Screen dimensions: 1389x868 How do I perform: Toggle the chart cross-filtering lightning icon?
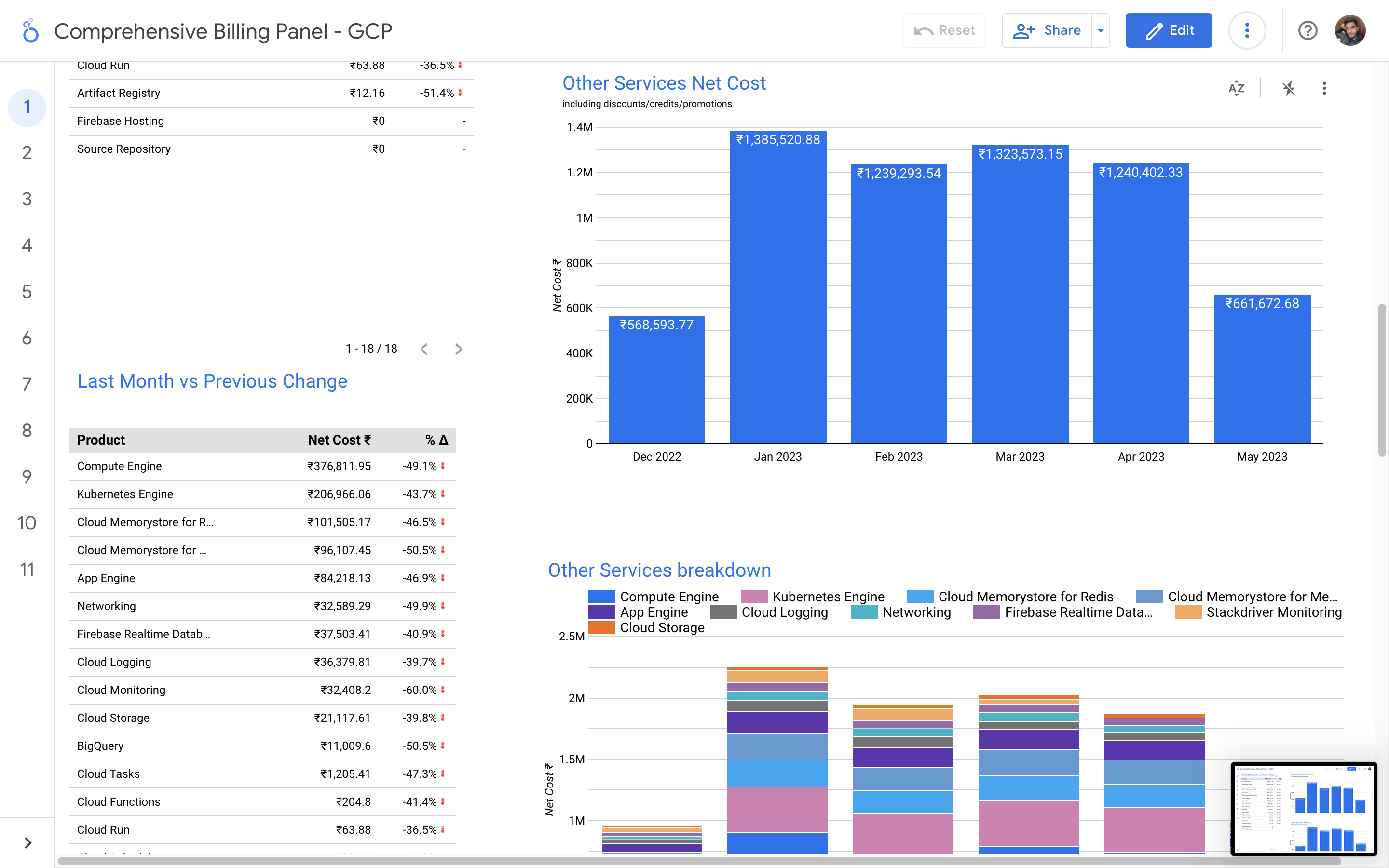(1289, 88)
